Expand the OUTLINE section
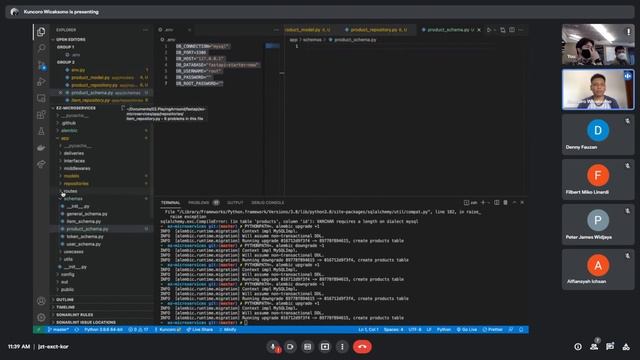 coord(65,300)
